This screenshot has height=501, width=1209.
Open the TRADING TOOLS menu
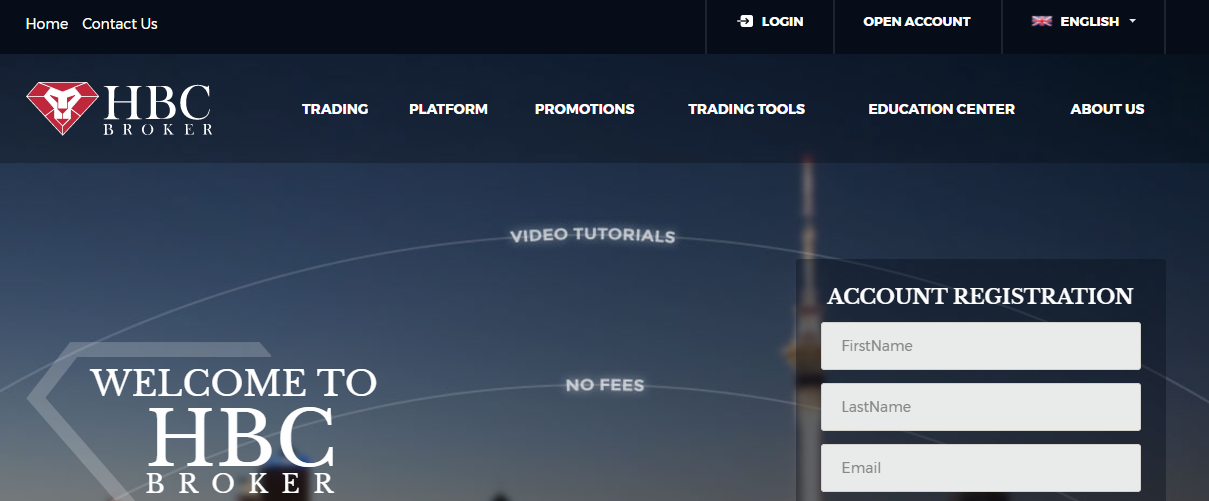click(746, 109)
